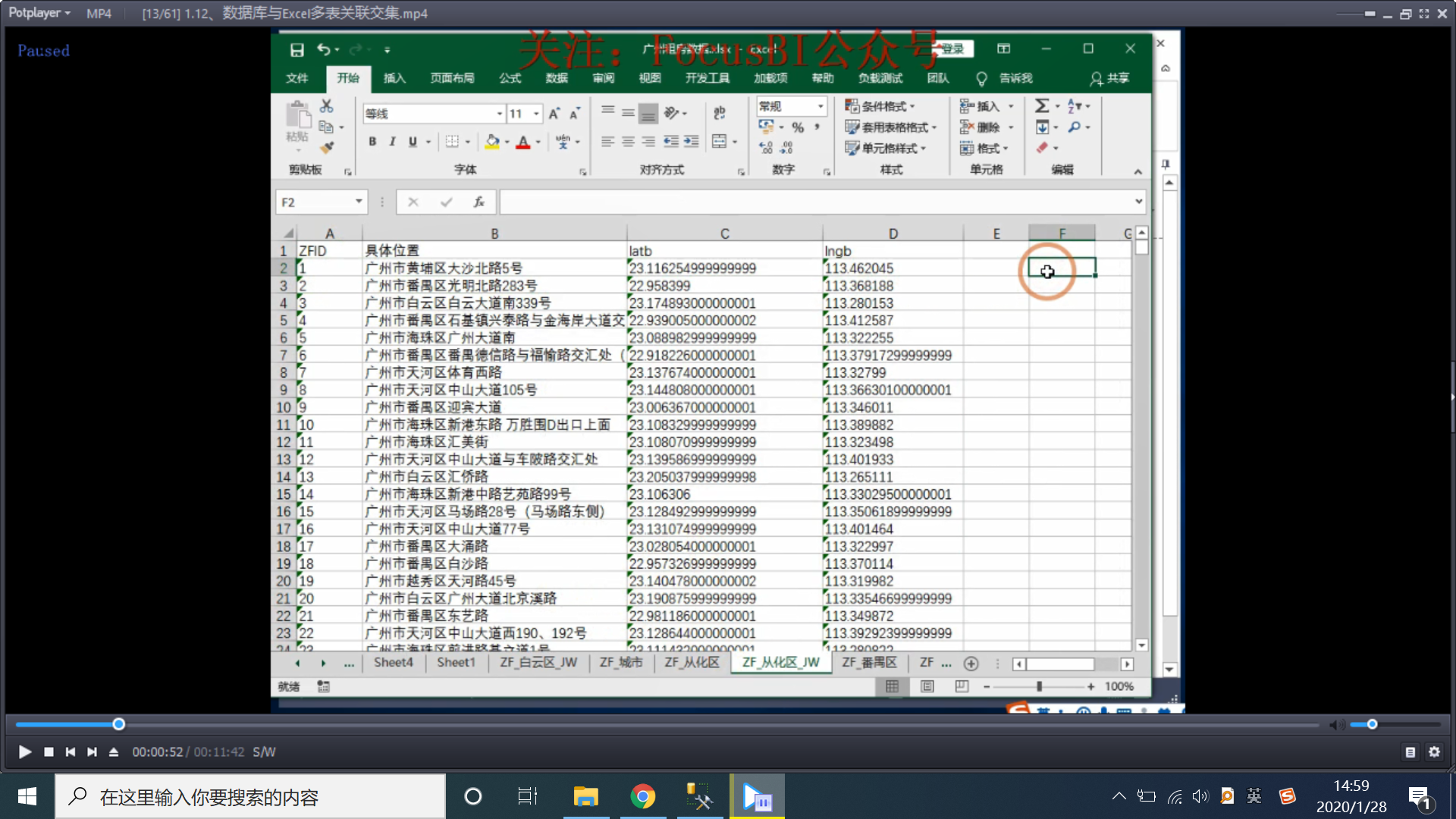Image resolution: width=1456 pixels, height=819 pixels.
Task: Open the number format dropdown showing 常规
Action: click(x=821, y=106)
